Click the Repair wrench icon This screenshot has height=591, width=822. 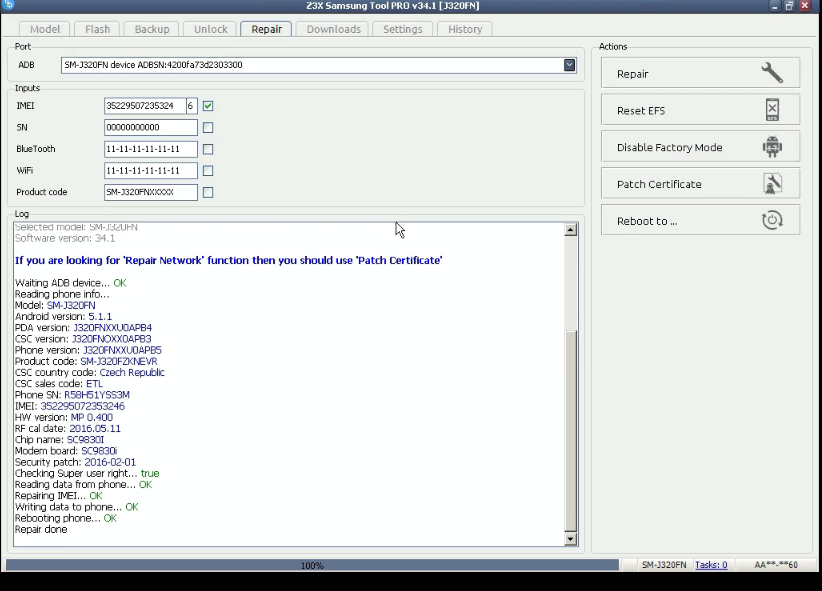coord(772,73)
